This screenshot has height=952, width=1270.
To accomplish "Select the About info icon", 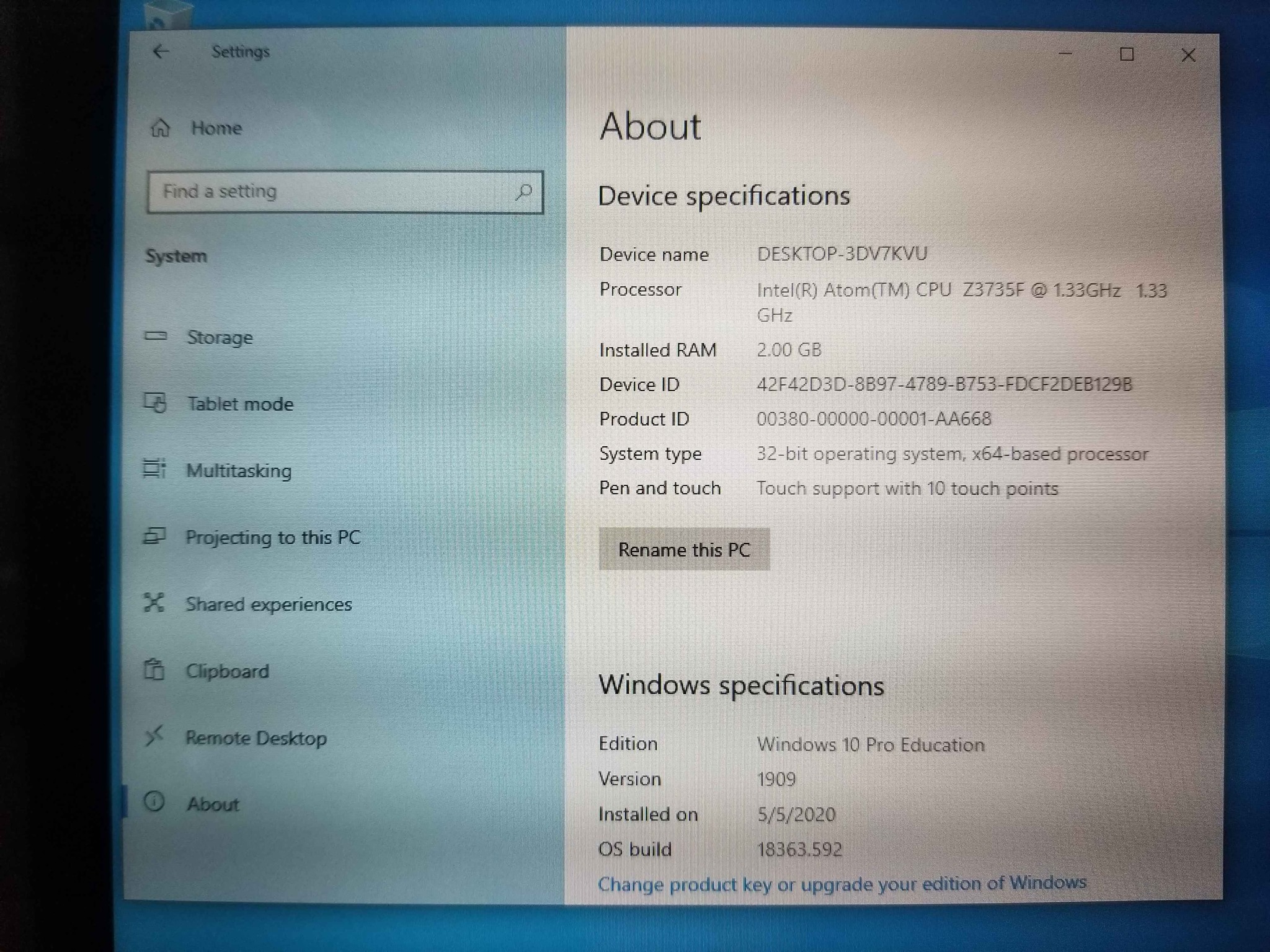I will coord(154,802).
